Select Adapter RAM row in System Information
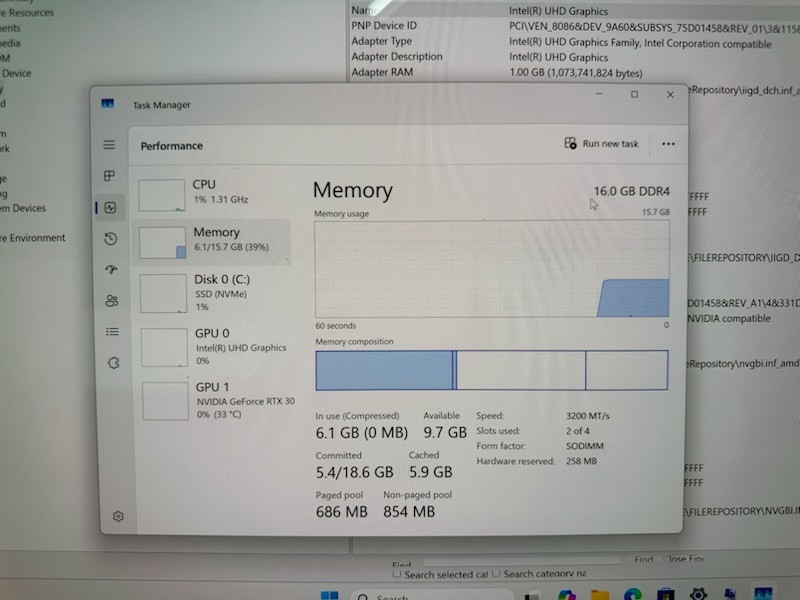 tap(574, 72)
